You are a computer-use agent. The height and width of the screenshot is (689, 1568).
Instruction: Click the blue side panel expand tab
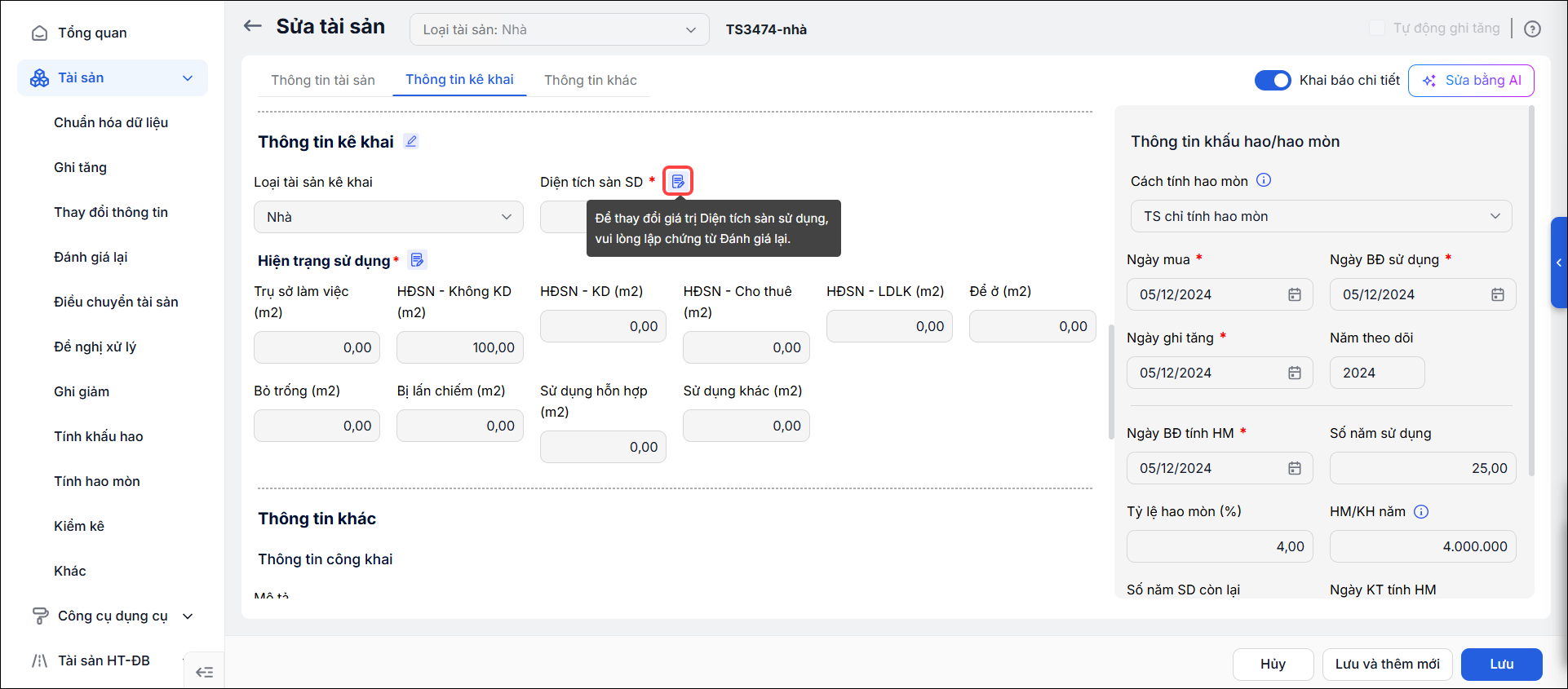[x=1559, y=263]
